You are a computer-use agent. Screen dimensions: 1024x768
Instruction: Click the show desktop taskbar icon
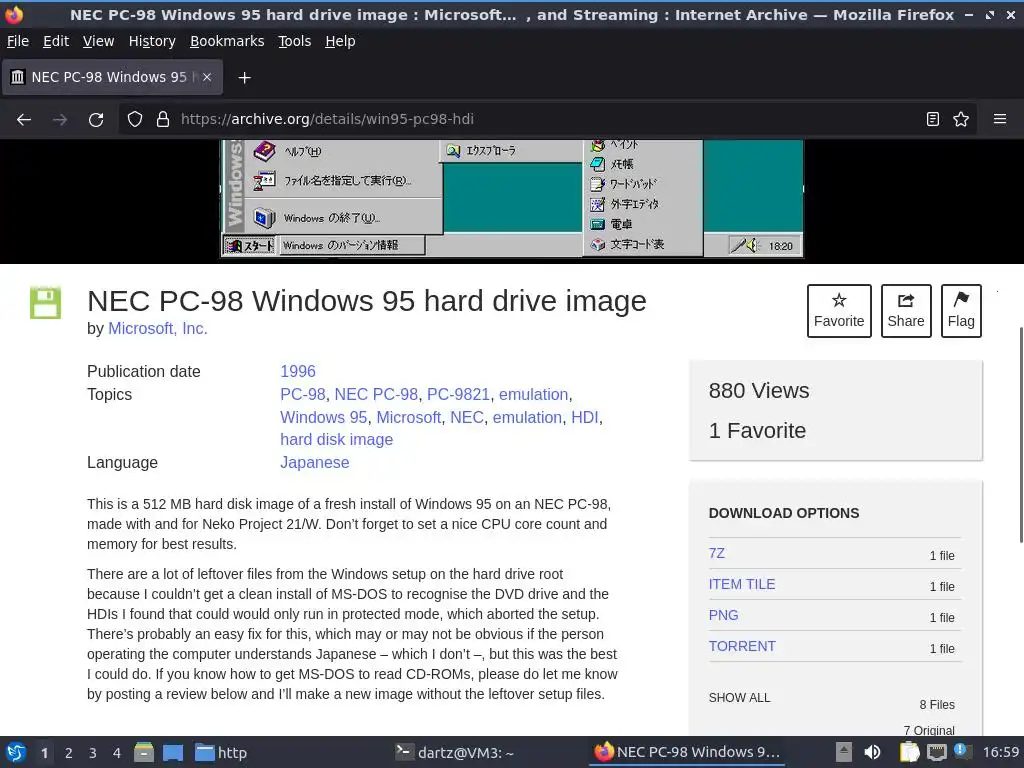[x=173, y=753]
